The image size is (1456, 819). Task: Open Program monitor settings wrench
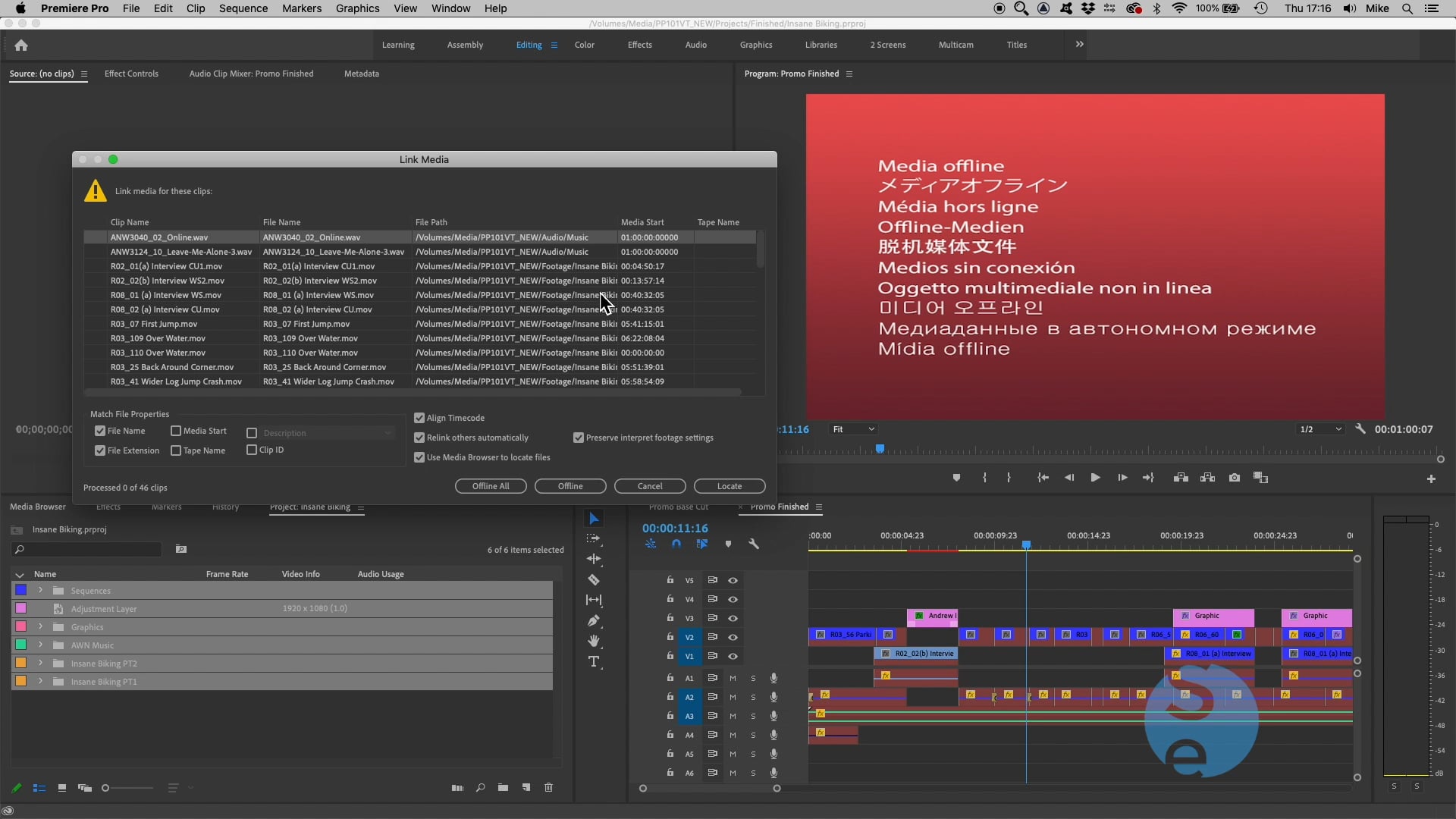pos(1360,428)
